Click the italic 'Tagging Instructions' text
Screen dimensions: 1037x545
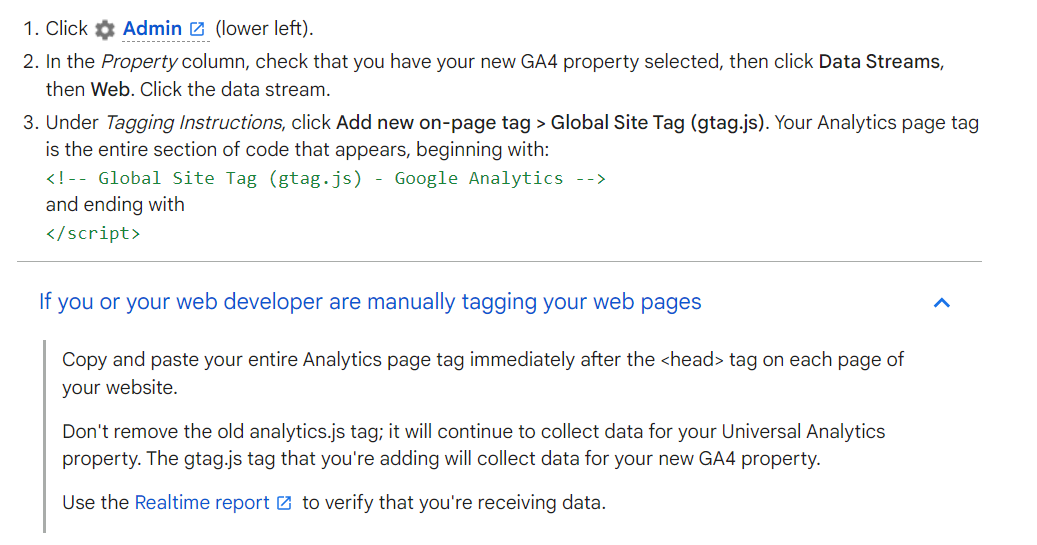pos(194,123)
